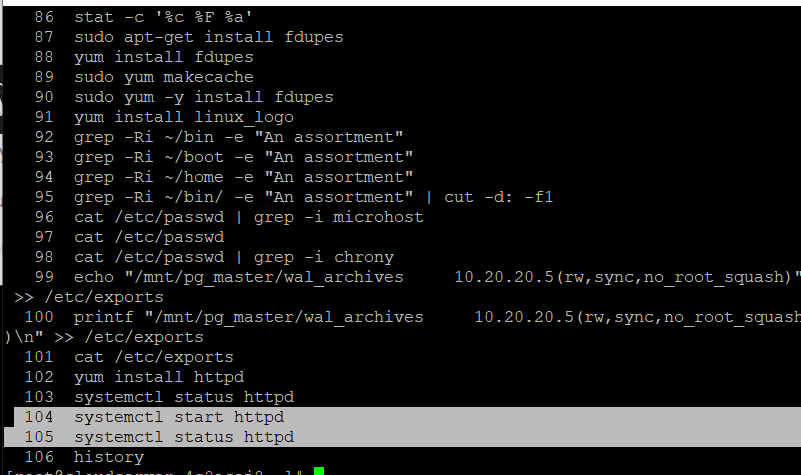This screenshot has height=475, width=801.
Task: Click line 99 echo wal_archives command
Action: tap(404, 287)
